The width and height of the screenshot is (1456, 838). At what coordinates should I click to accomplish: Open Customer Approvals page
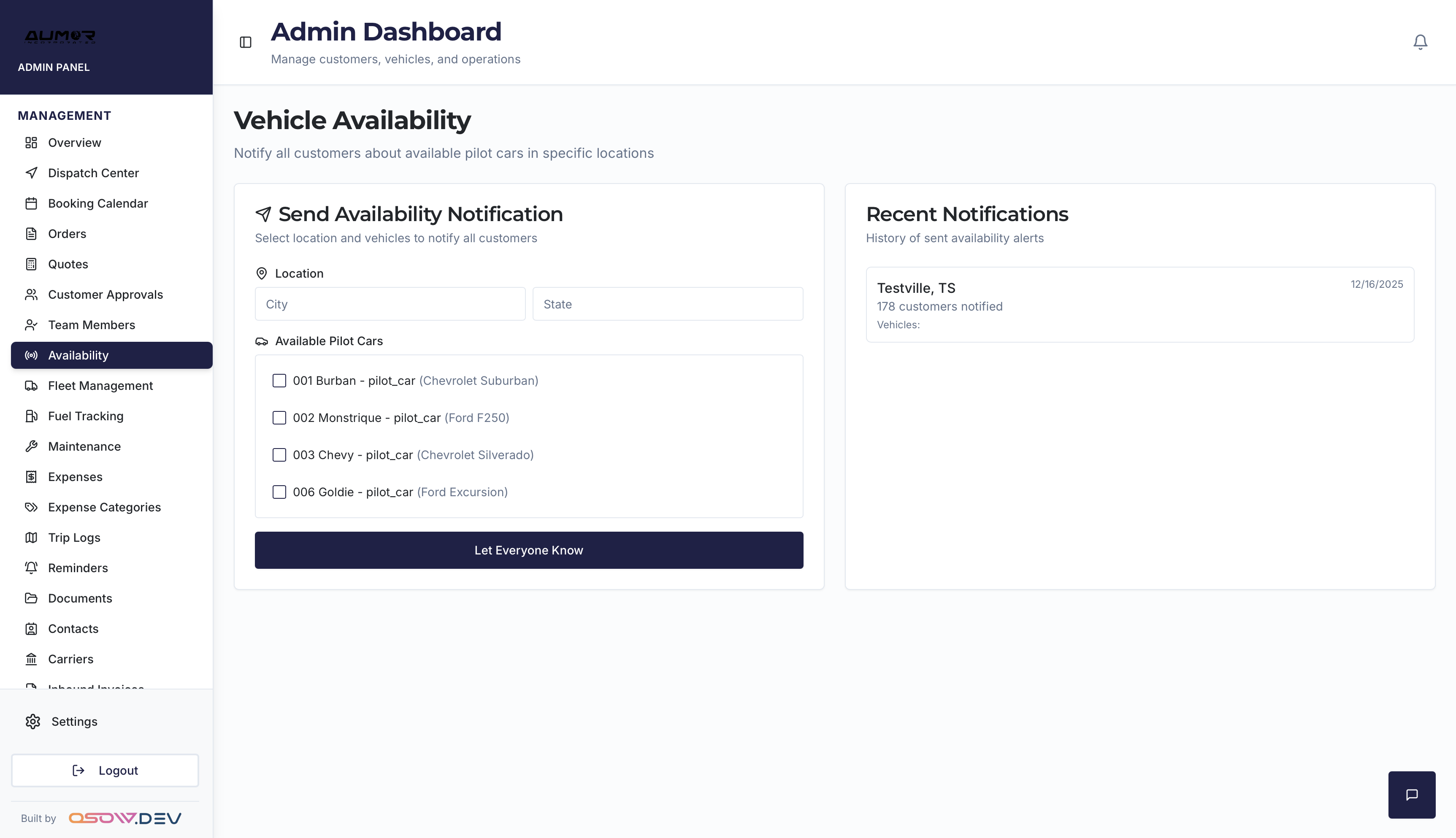[106, 295]
